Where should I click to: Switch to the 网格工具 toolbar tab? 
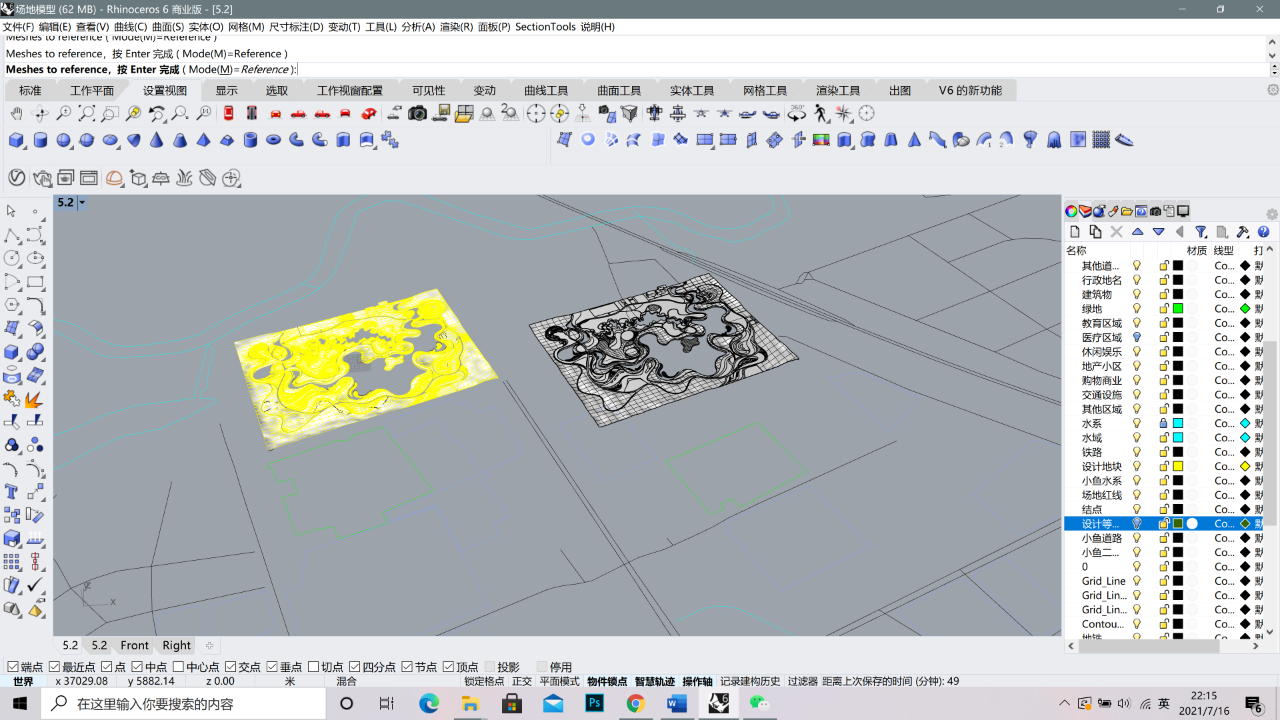click(x=765, y=90)
